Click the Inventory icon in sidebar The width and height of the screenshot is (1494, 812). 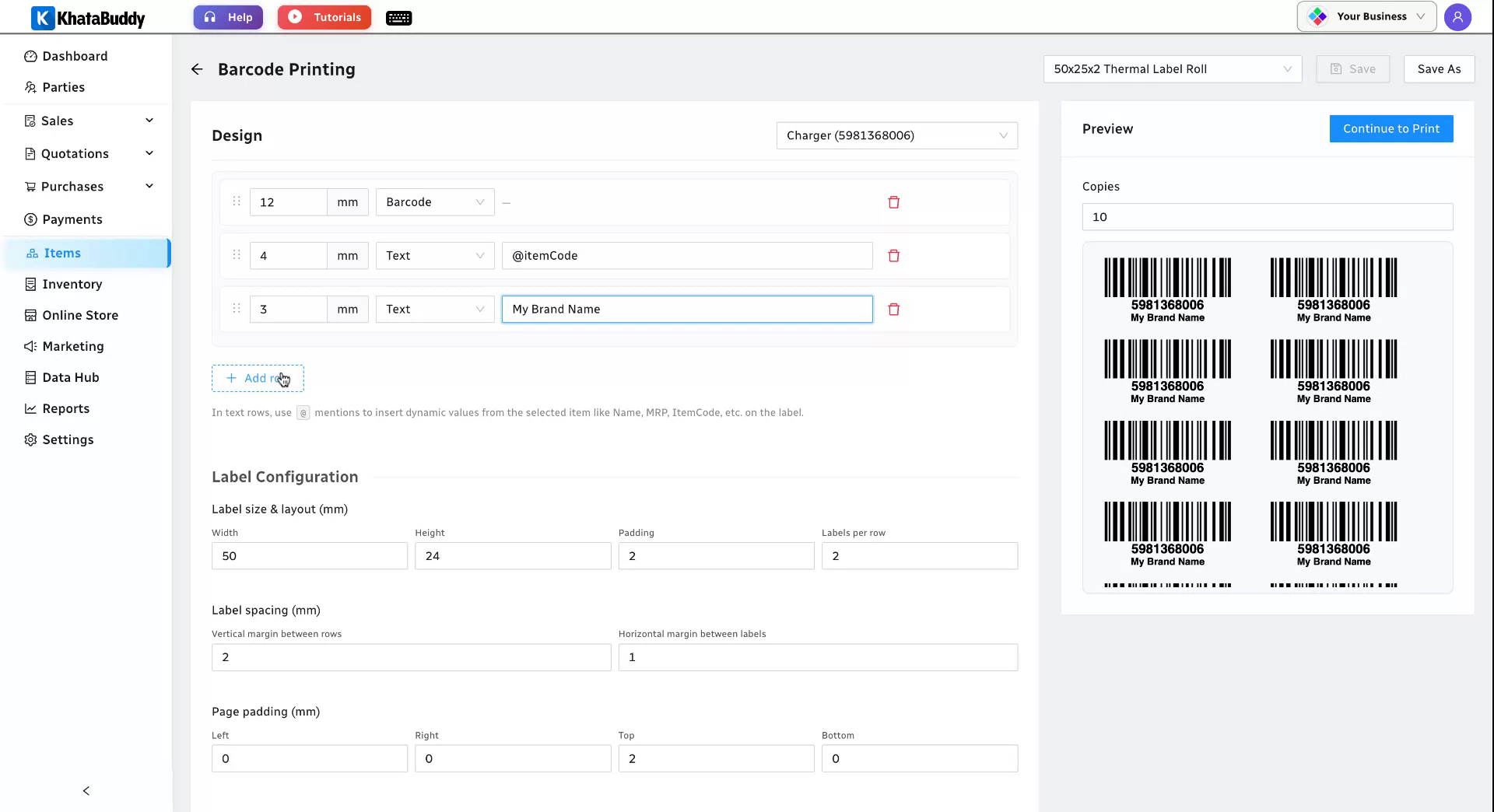pos(30,285)
